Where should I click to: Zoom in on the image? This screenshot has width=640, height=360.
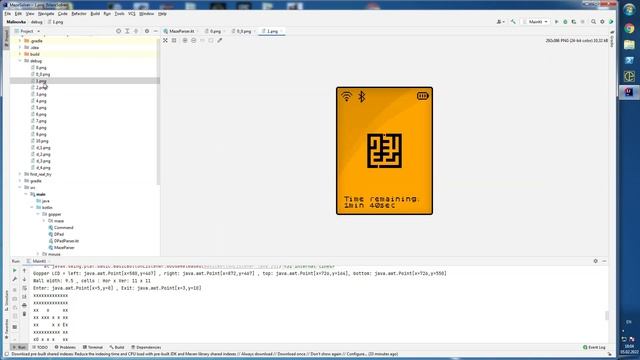(x=185, y=40)
